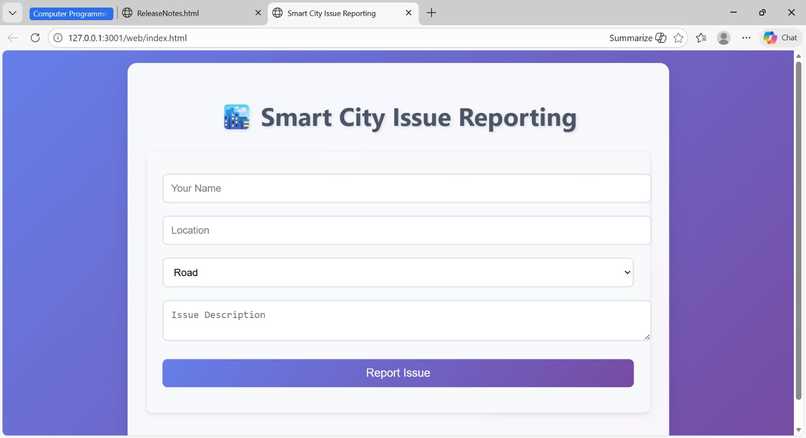Open the Favorites list icon
This screenshot has height=438, width=806.
coord(701,38)
